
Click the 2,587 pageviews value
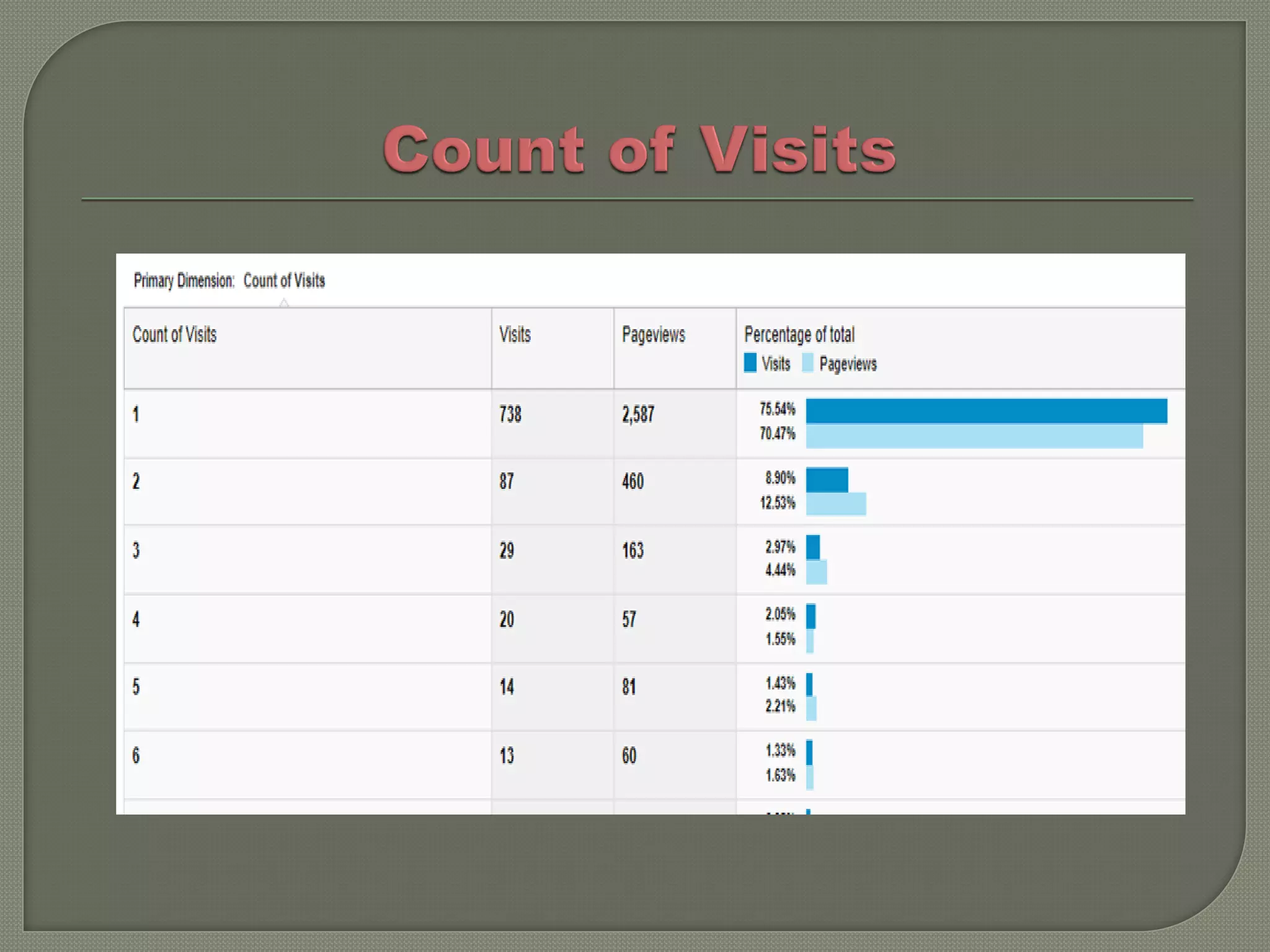coord(638,414)
